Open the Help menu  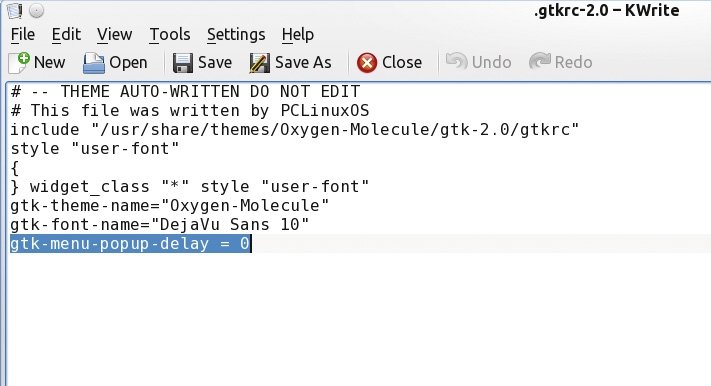tap(297, 34)
